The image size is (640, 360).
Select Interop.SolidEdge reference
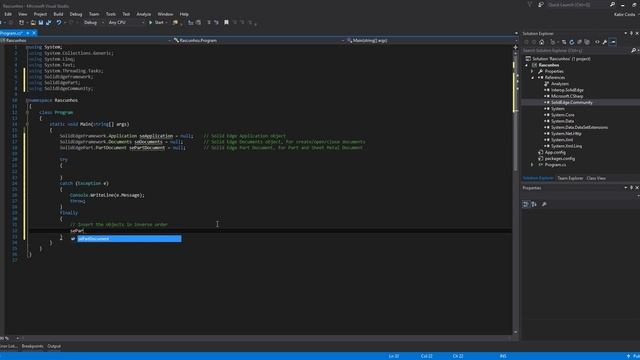567,90
